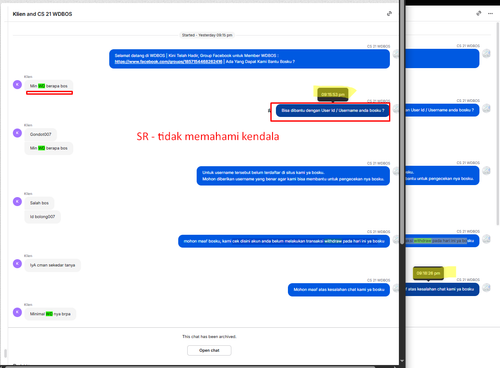Image resolution: width=500 pixels, height=368 pixels.
Task: Click Klien avatar beside 'IyA cman sekedar tanya'
Action: click(x=17, y=264)
